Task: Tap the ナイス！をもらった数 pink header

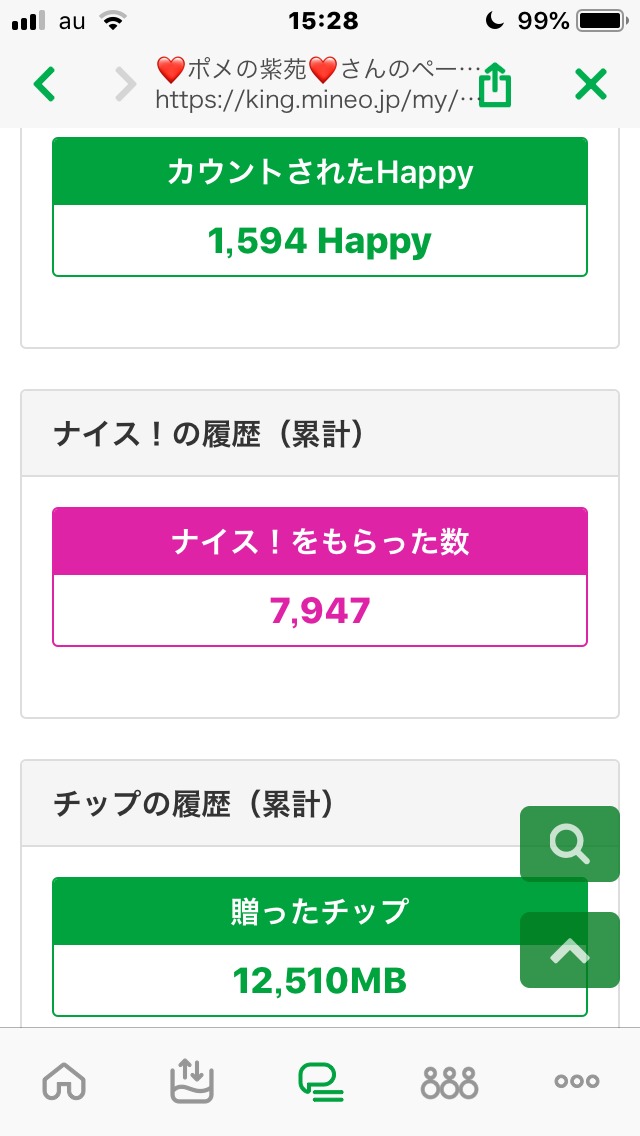Action: 320,542
